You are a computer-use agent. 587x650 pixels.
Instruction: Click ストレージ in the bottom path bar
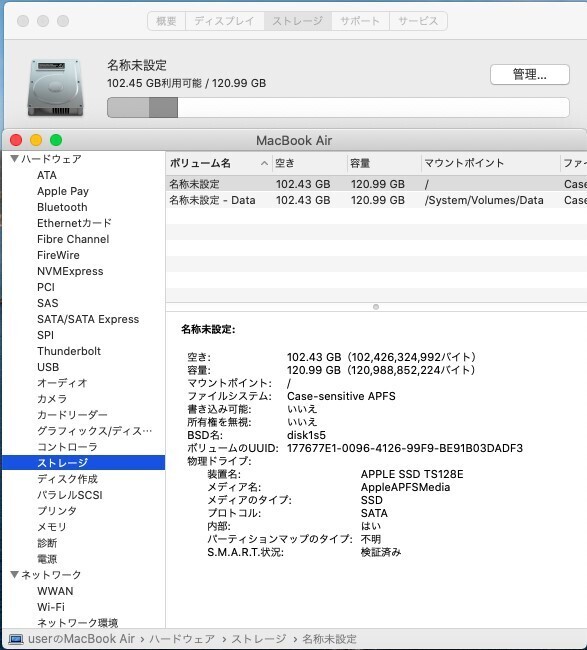tap(259, 639)
